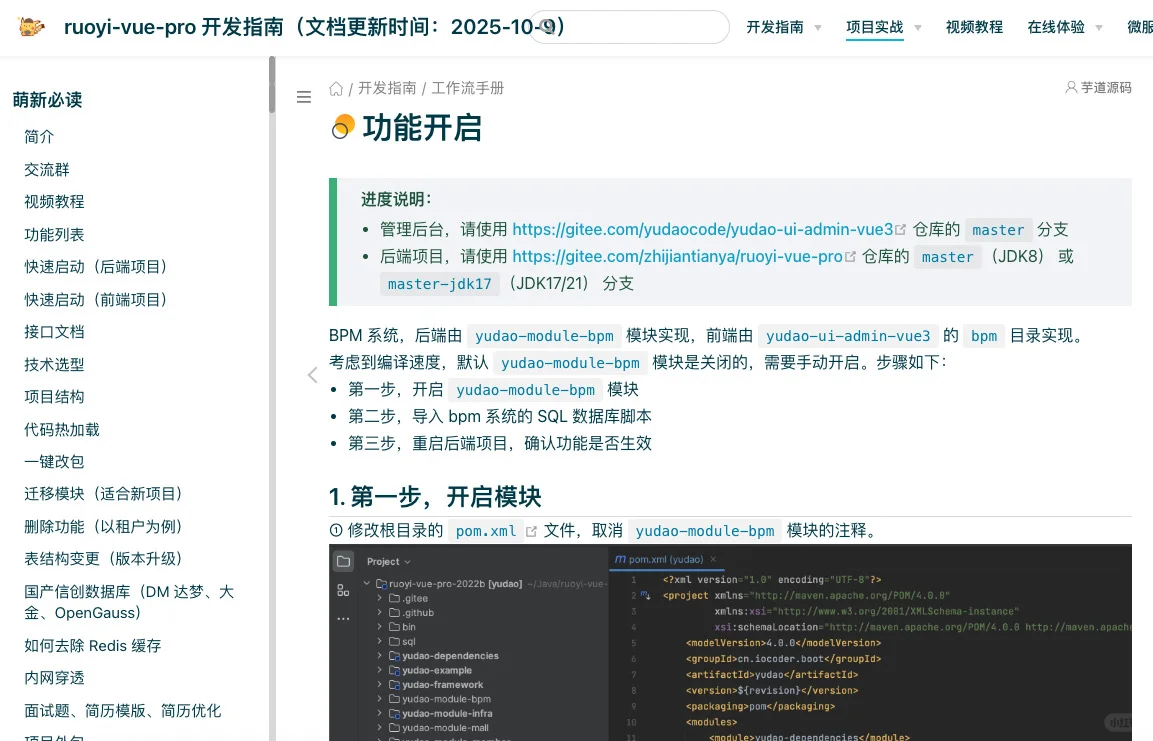1153x741 pixels.
Task: Click the author person icon
Action: [x=1071, y=87]
